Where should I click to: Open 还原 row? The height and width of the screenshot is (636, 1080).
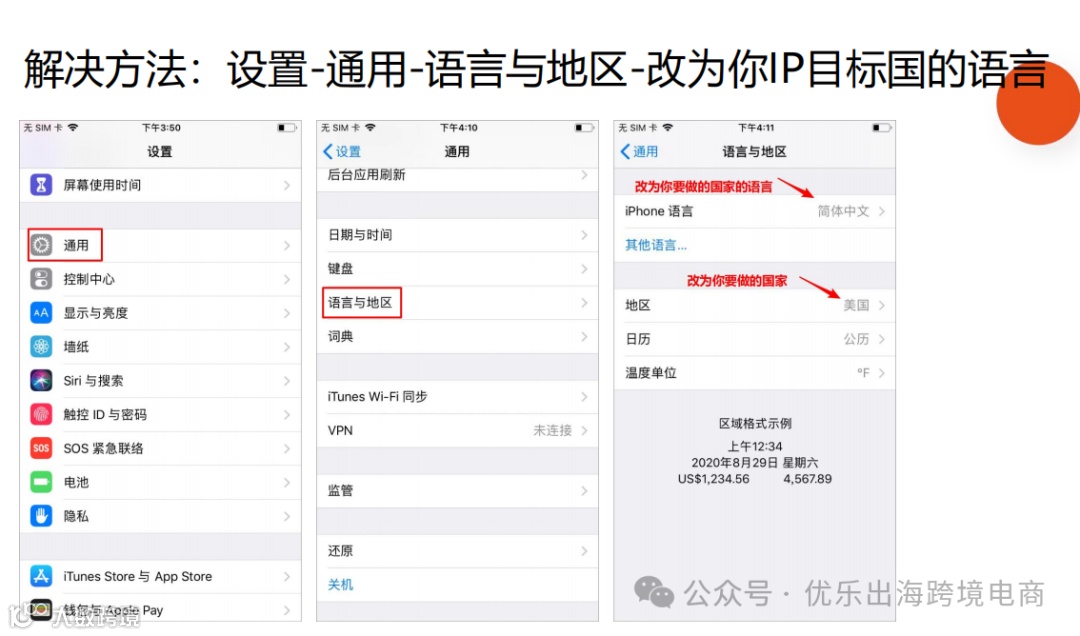(457, 551)
